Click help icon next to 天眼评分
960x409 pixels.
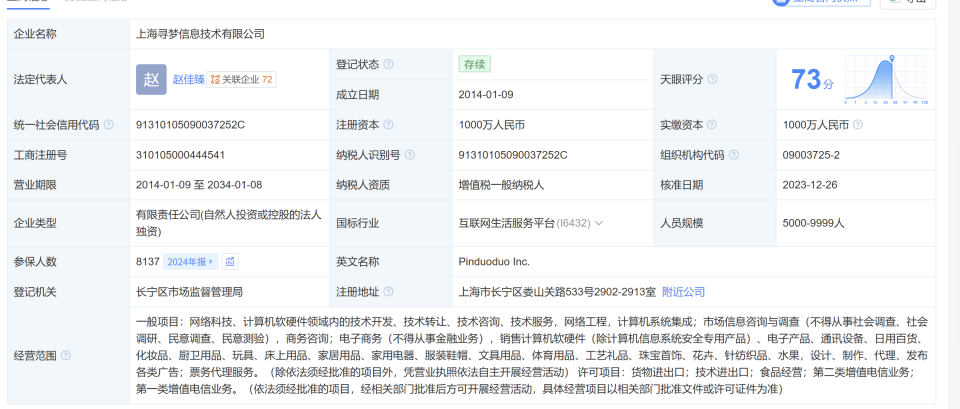(x=712, y=80)
